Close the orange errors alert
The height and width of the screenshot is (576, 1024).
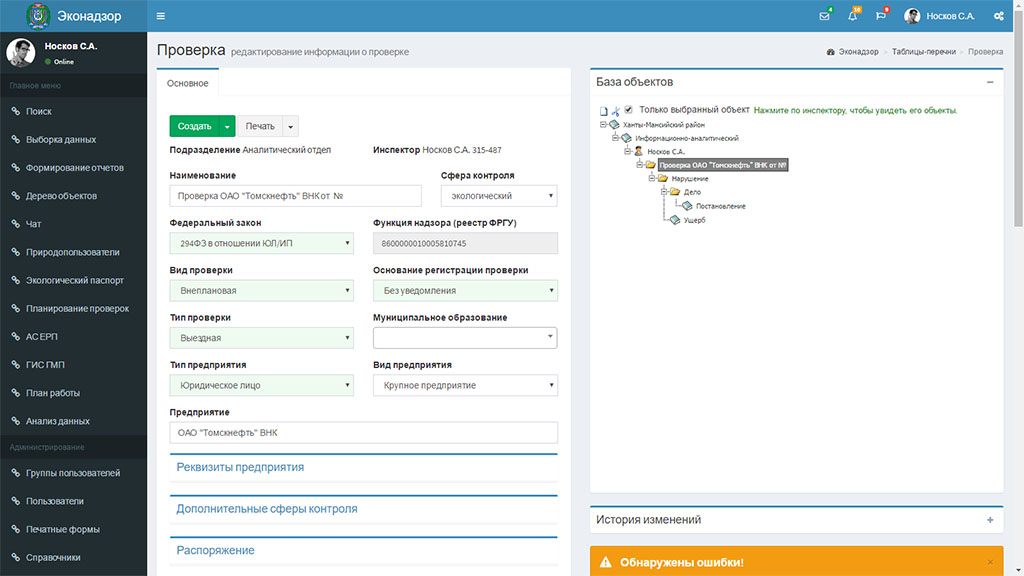tap(990, 562)
